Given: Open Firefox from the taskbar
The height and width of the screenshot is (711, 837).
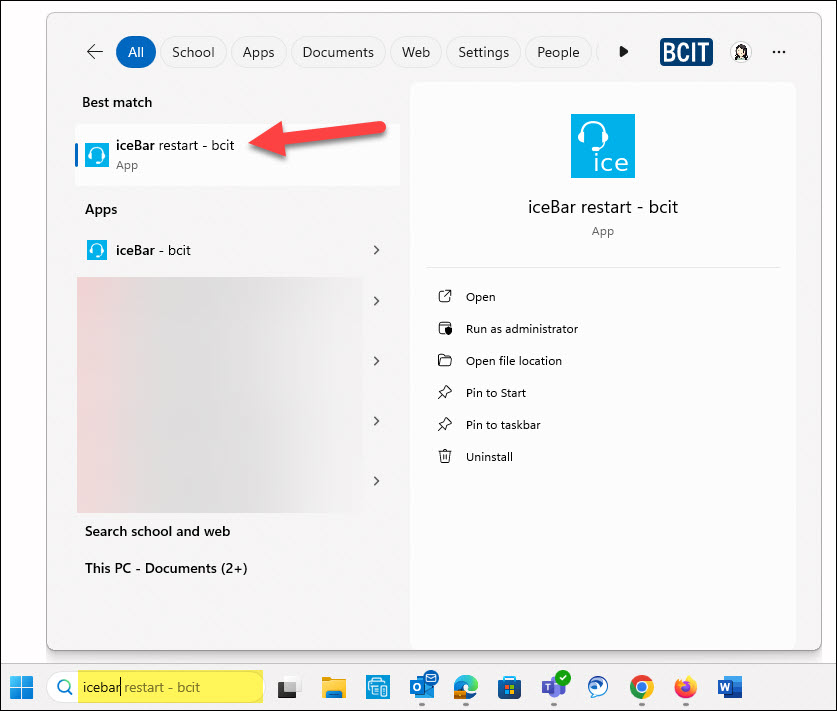Looking at the screenshot, I should pyautogui.click(x=685, y=687).
